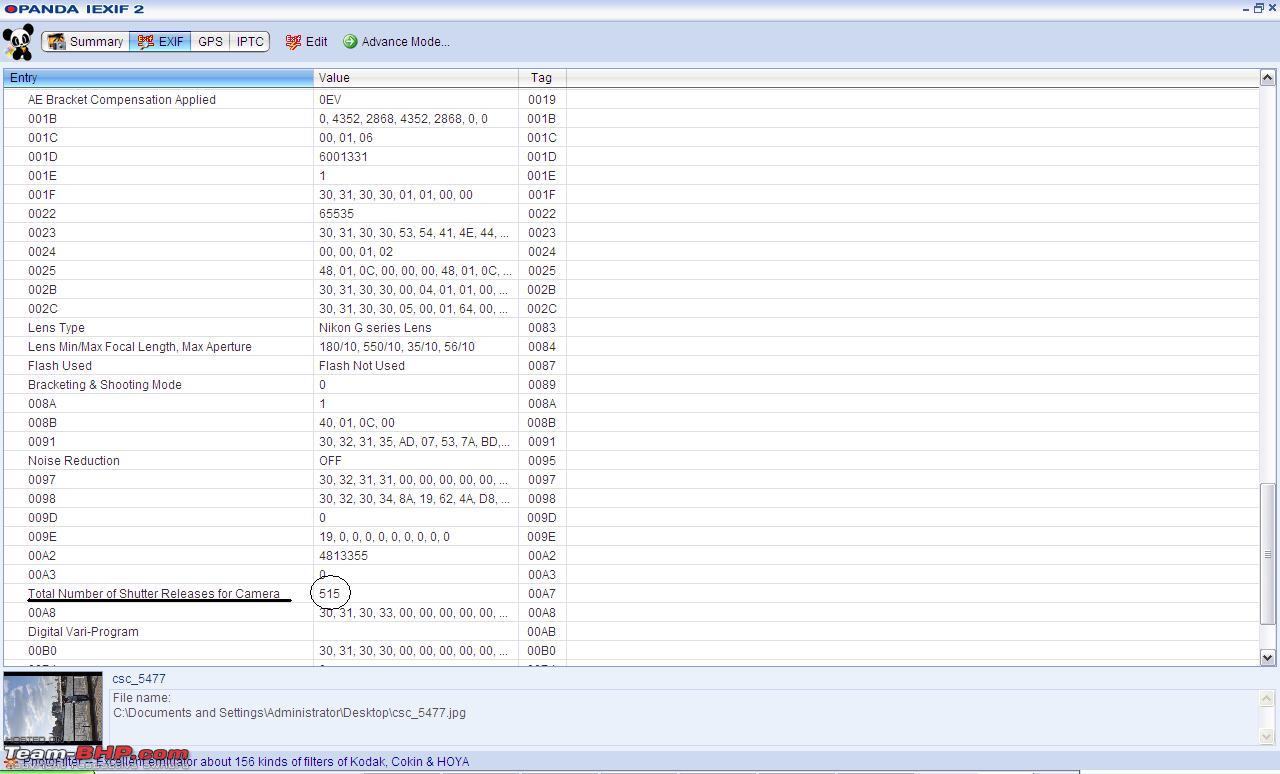
Task: Click the value Flash Not Used
Action: pos(362,366)
